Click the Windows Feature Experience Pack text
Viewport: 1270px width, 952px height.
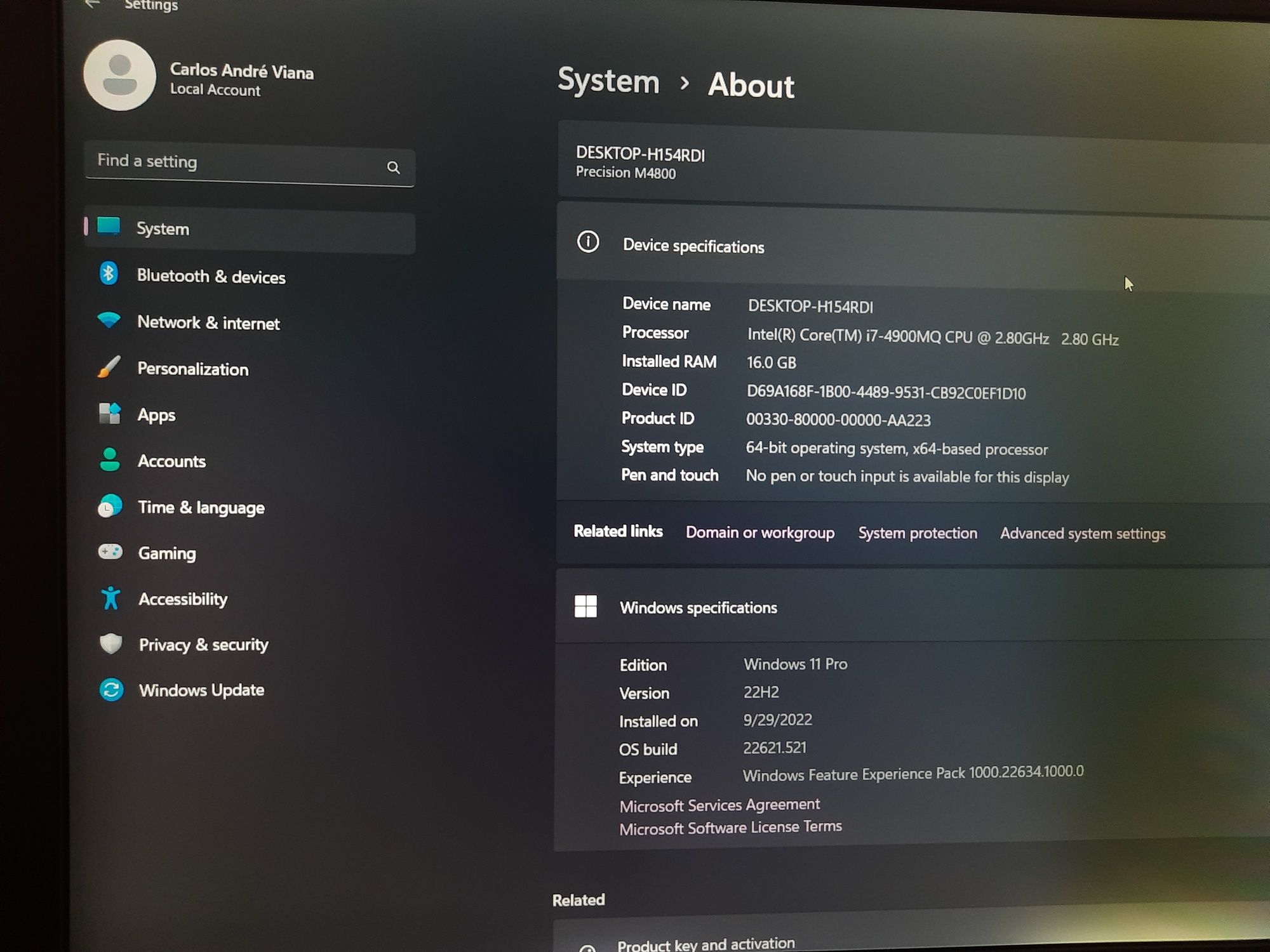click(x=913, y=773)
